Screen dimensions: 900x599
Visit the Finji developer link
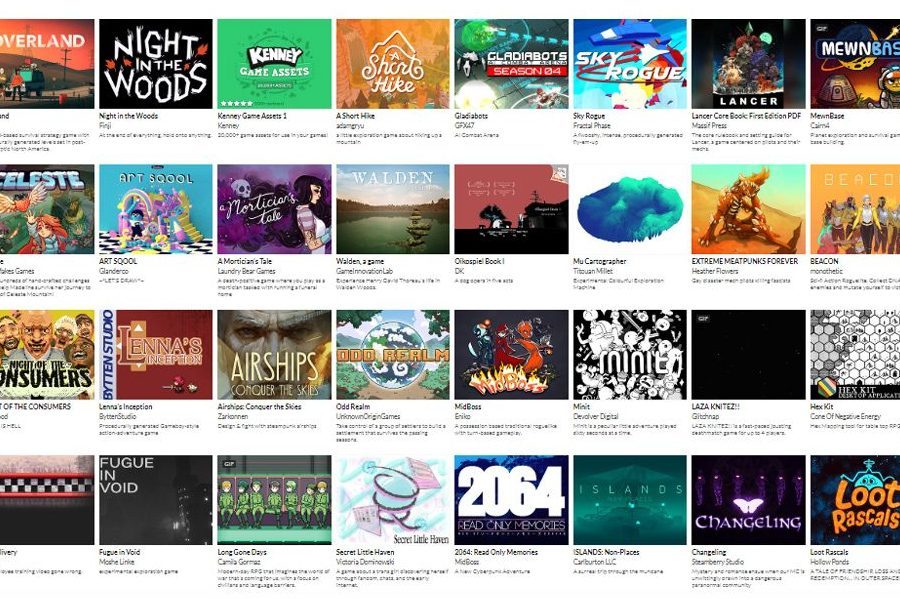[x=105, y=125]
